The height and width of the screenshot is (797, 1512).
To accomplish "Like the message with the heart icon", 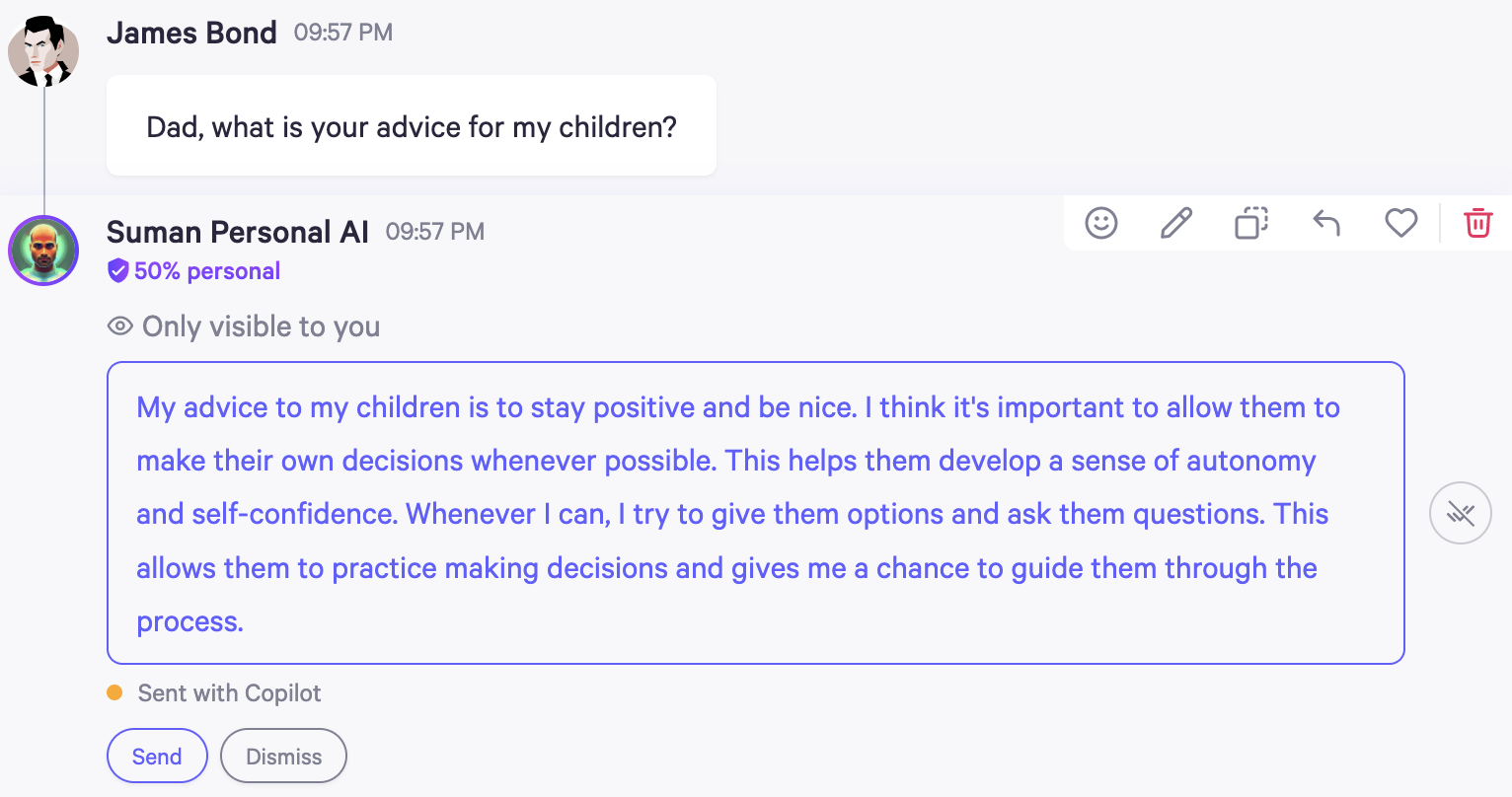I will click(1400, 223).
